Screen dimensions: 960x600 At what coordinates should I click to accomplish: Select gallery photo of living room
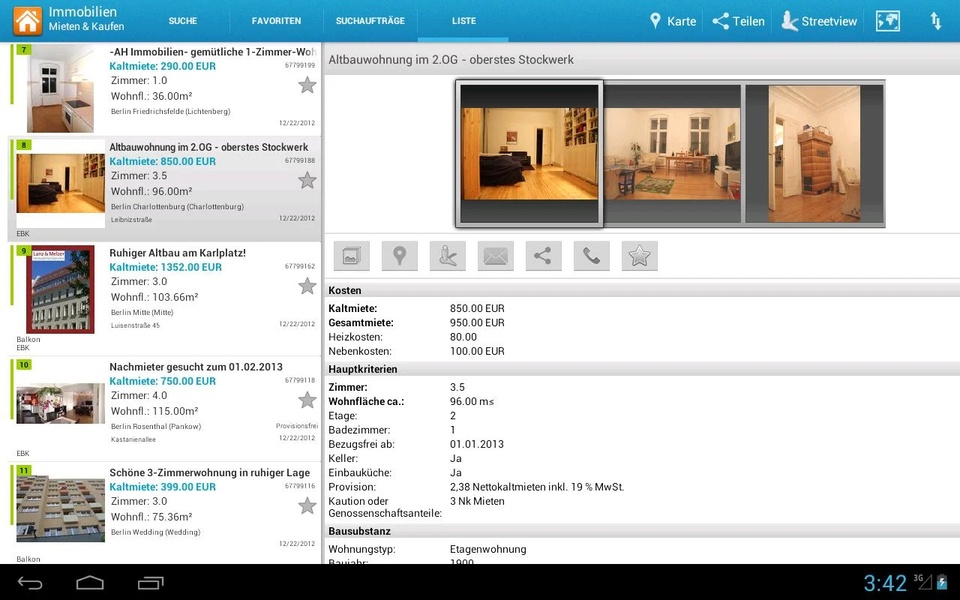[x=672, y=154]
